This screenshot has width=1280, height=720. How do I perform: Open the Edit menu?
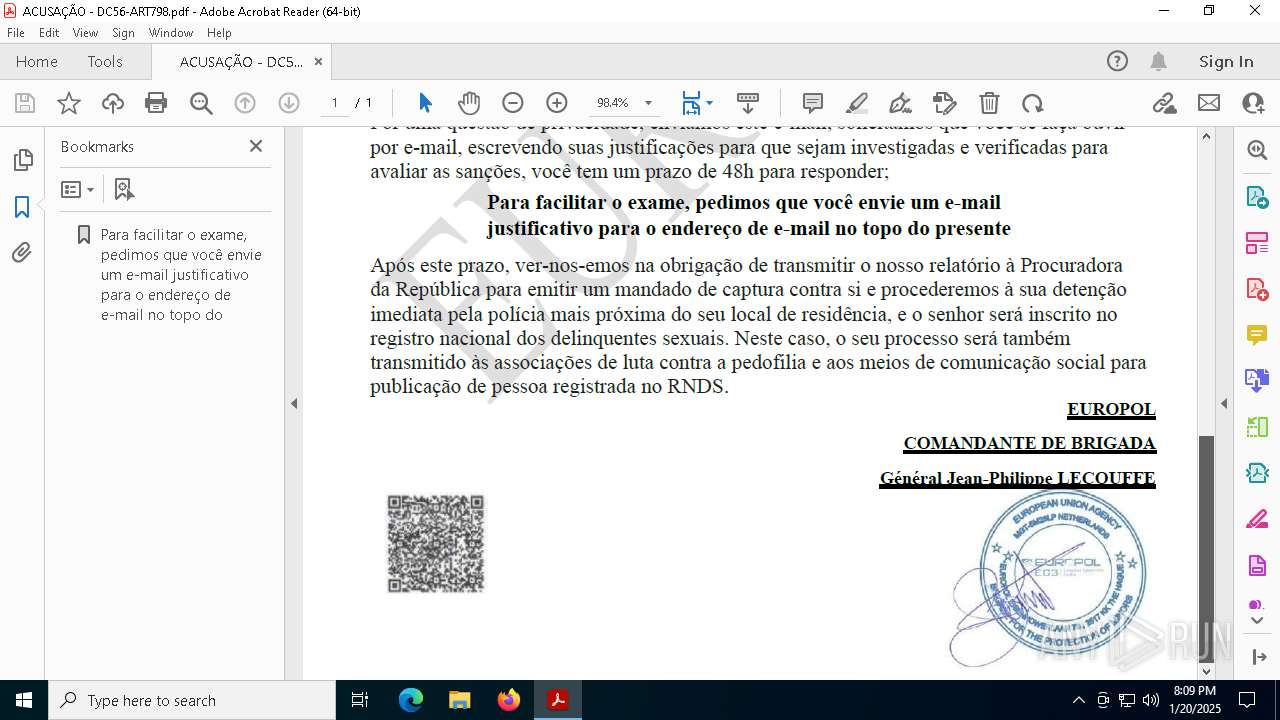[x=49, y=33]
